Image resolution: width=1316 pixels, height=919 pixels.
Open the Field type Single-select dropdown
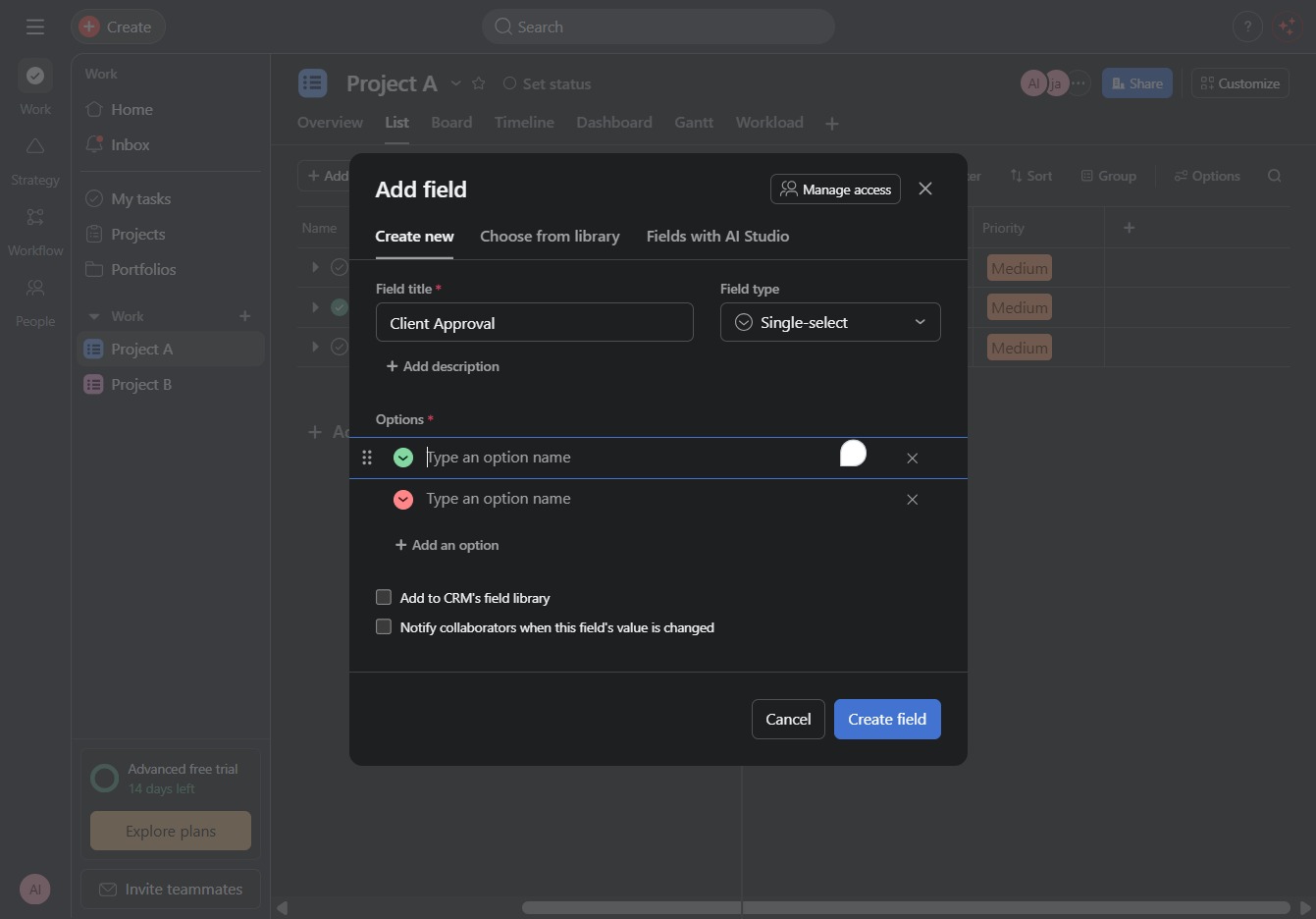pyautogui.click(x=830, y=322)
